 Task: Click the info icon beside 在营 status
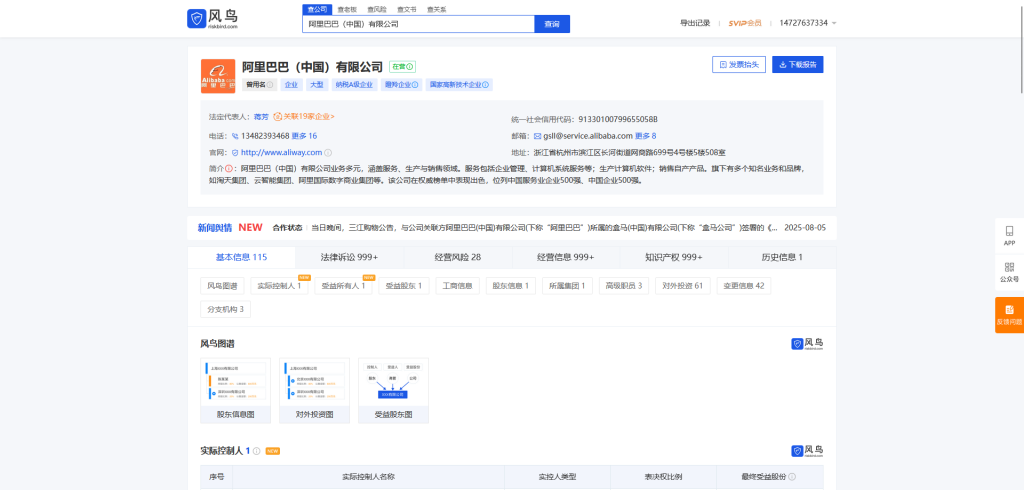411,67
